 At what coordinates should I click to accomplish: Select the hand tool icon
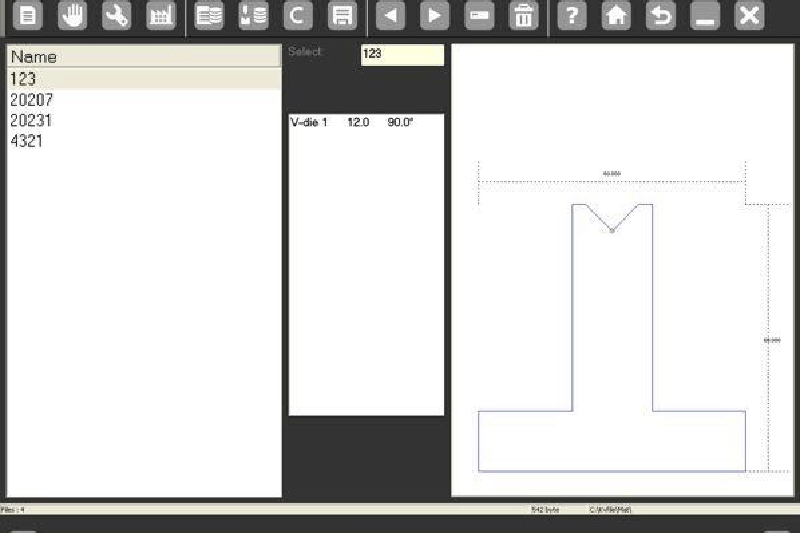click(x=72, y=16)
